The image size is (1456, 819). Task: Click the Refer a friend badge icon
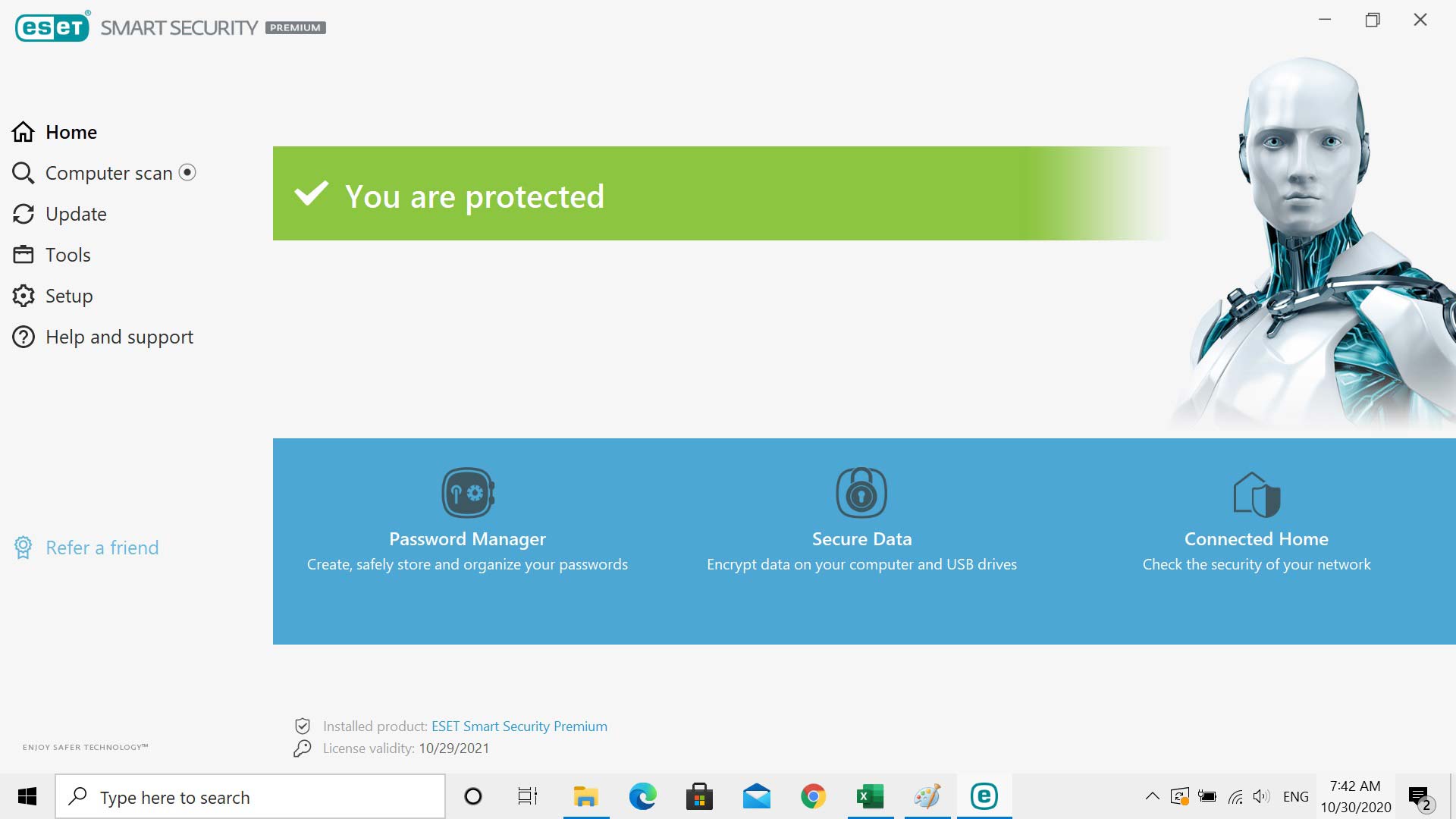click(23, 548)
